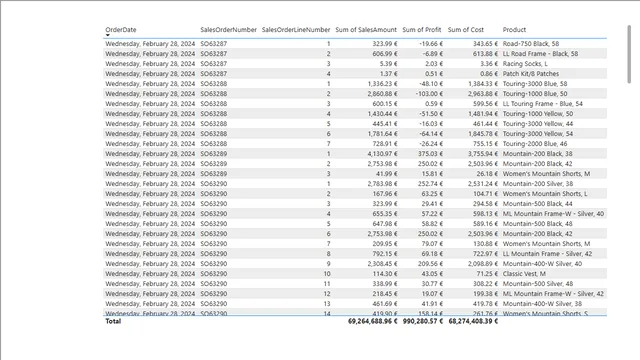Click the sort arrow under OrderDate

click(108, 36)
